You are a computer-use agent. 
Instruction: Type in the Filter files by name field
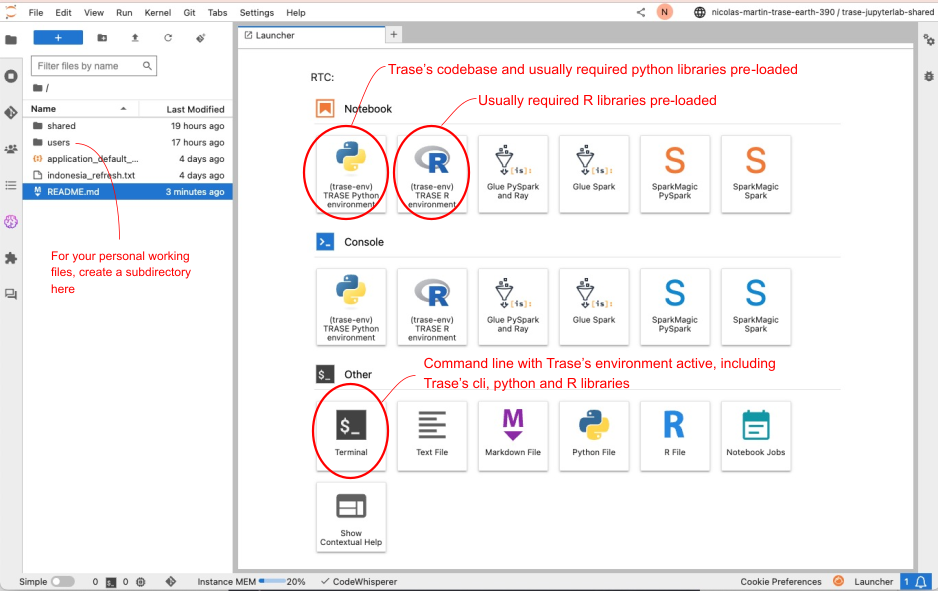click(x=90, y=66)
